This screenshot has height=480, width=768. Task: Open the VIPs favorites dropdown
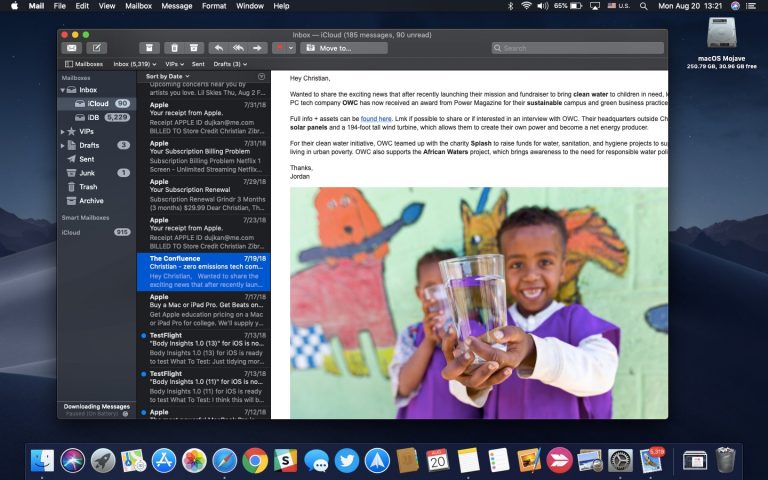(174, 64)
